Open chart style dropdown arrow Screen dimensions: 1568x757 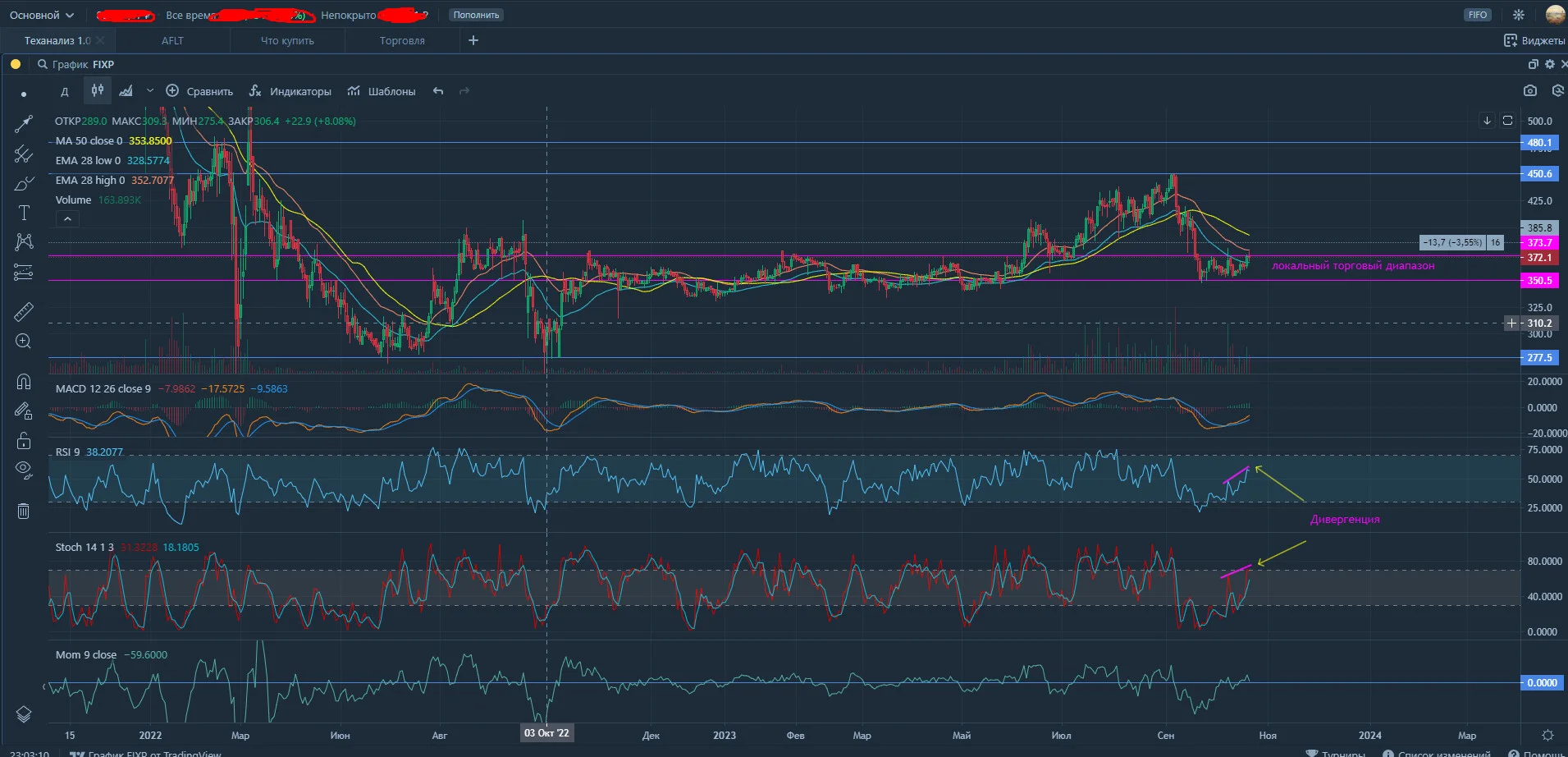[149, 91]
